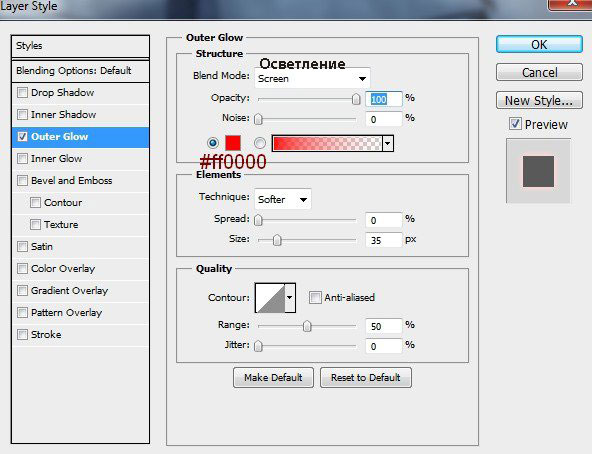The width and height of the screenshot is (592, 454).
Task: Enable the Inner Glow checkbox
Action: click(23, 159)
